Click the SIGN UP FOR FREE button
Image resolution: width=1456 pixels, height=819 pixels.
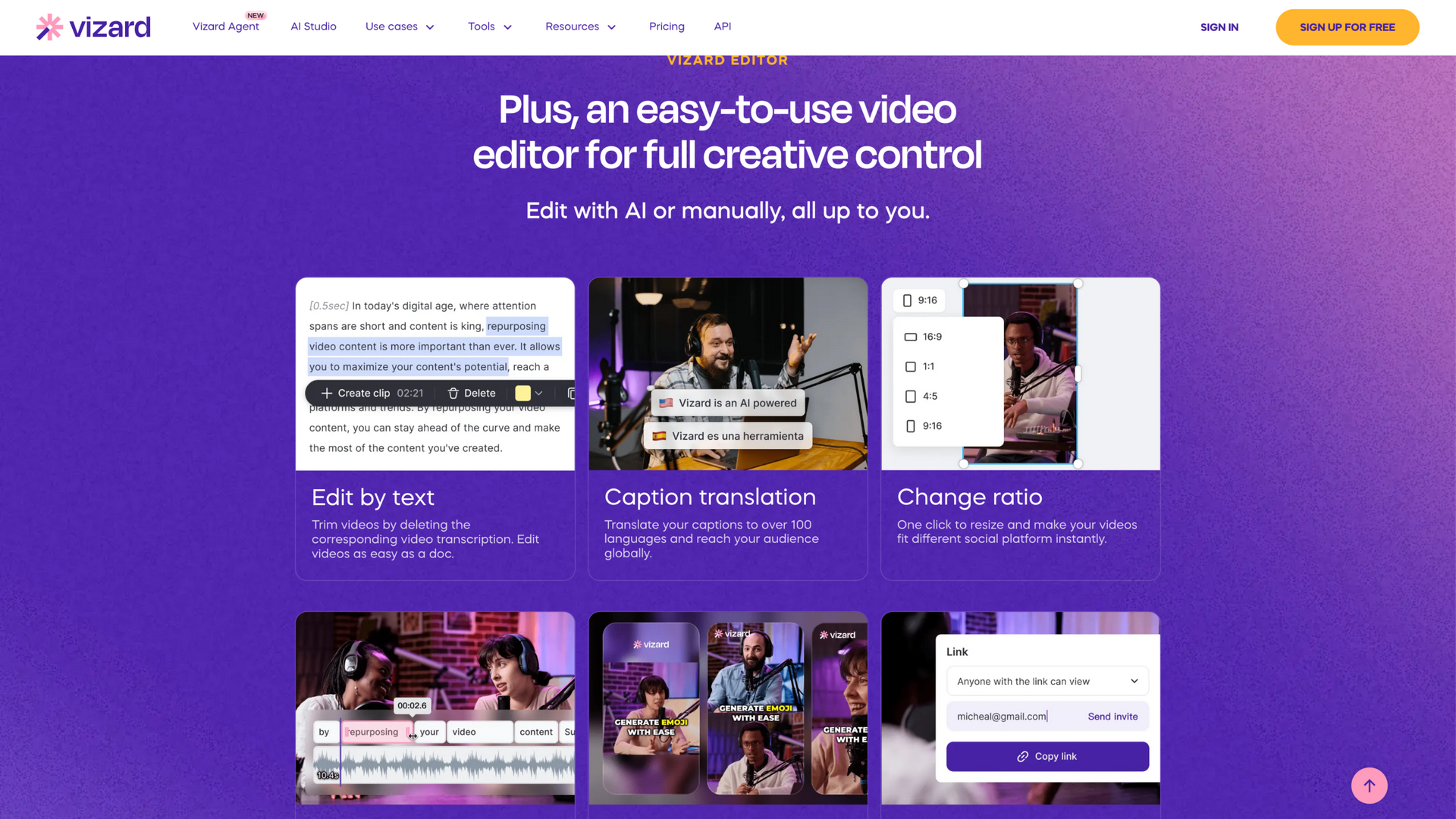point(1347,27)
